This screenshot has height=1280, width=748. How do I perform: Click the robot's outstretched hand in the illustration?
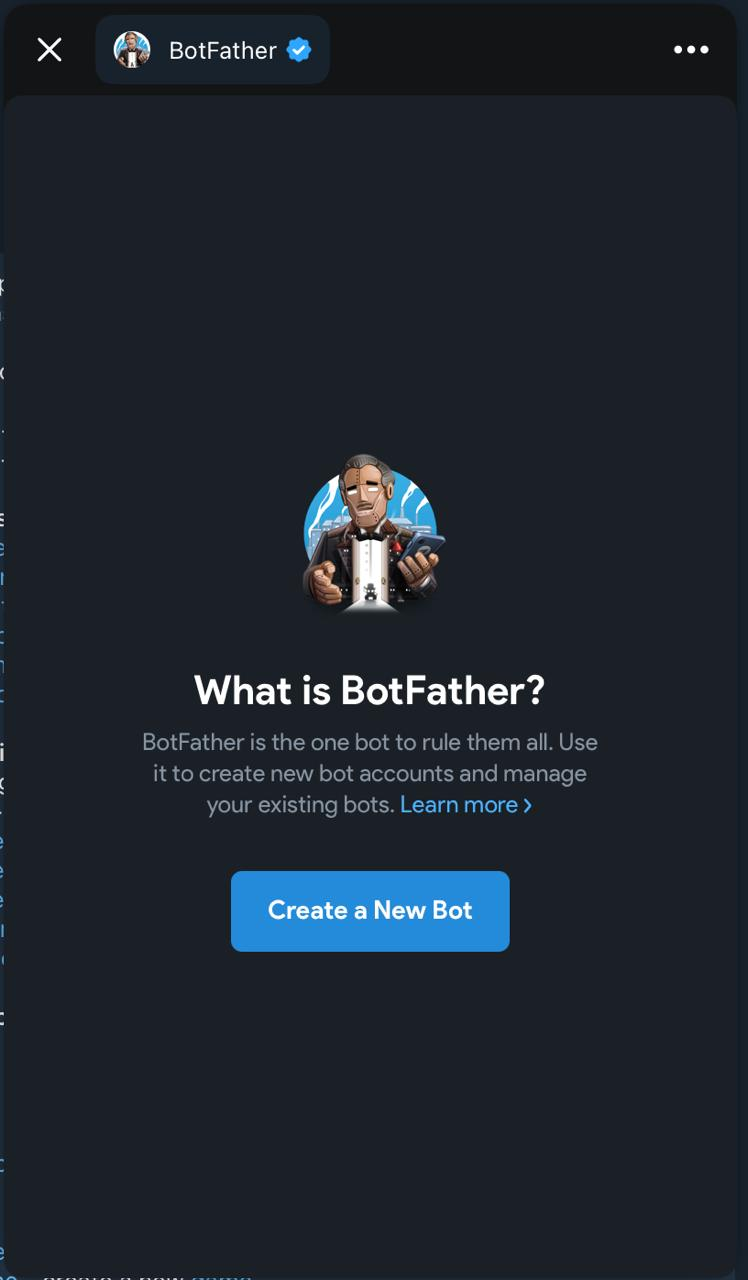click(x=326, y=581)
